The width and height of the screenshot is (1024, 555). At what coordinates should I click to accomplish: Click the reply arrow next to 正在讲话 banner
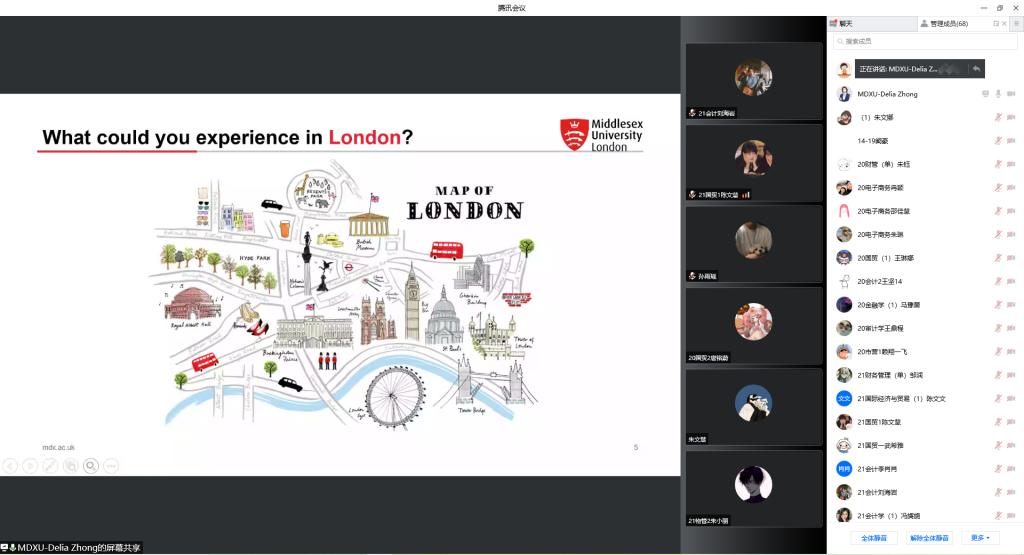(x=975, y=69)
